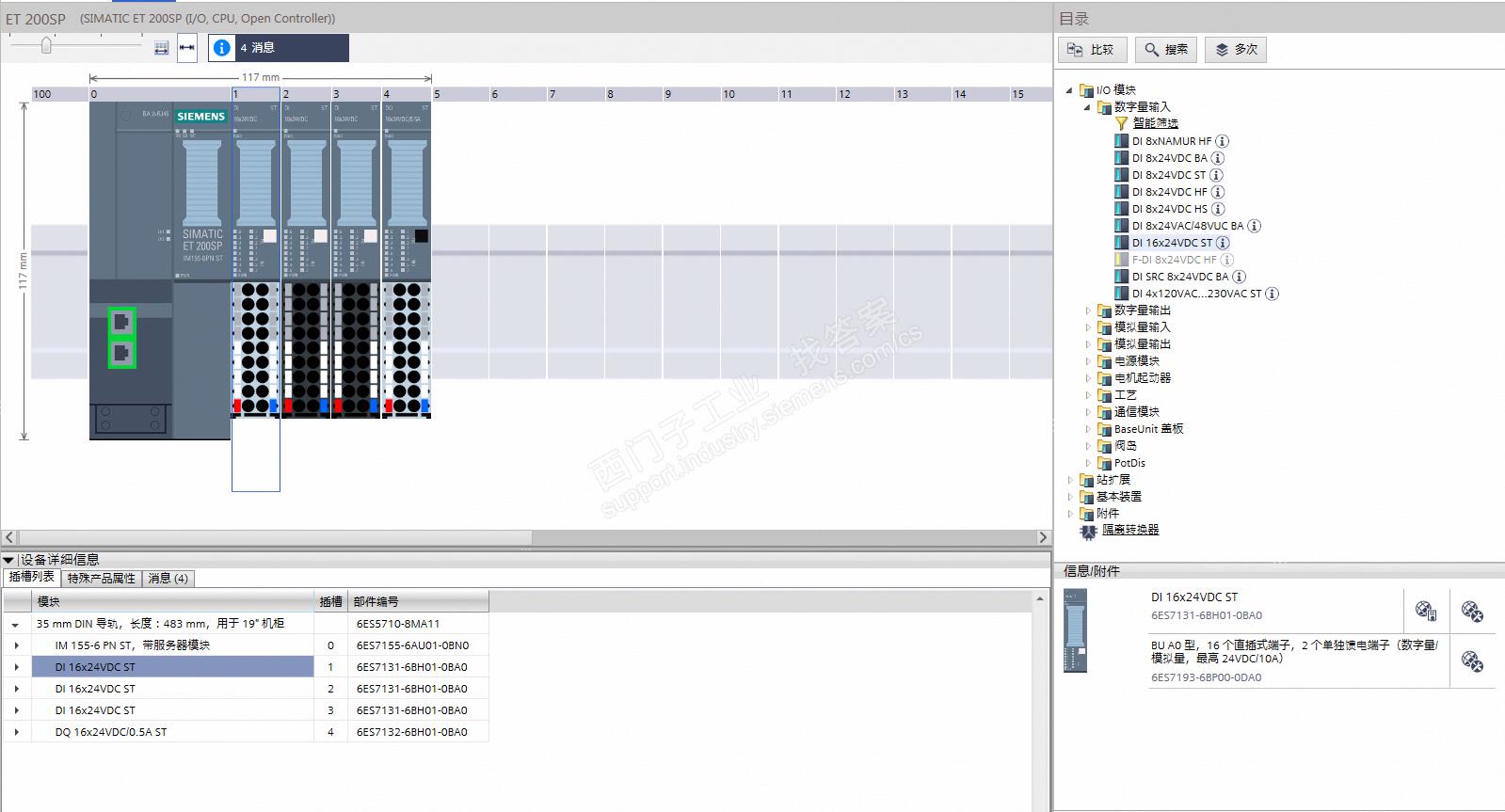Click slot number 5 in the rack header
The width and height of the screenshot is (1505, 812).
click(437, 94)
